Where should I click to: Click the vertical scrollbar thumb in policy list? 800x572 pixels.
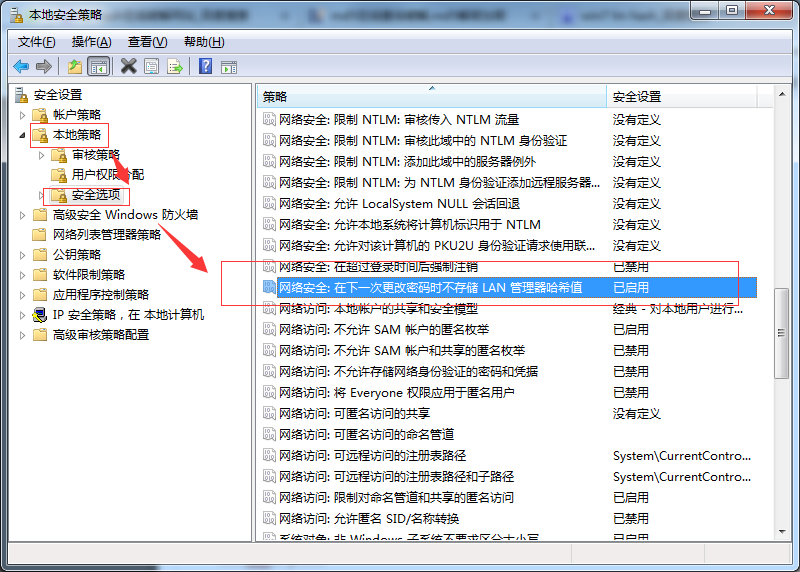[781, 334]
